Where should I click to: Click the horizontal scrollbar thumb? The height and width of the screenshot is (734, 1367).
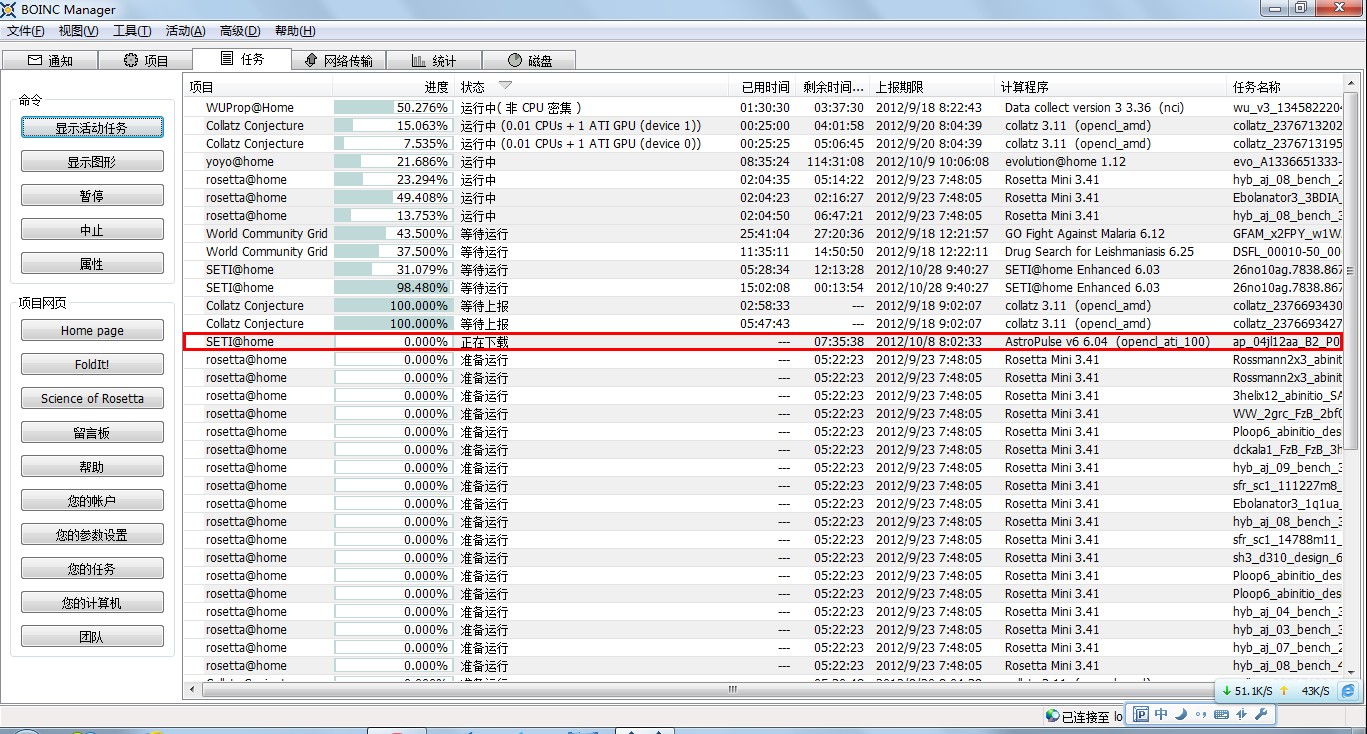coord(732,689)
